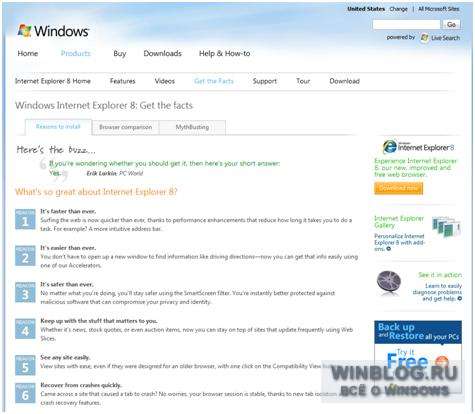Click the Windows logo flag icon

point(24,31)
